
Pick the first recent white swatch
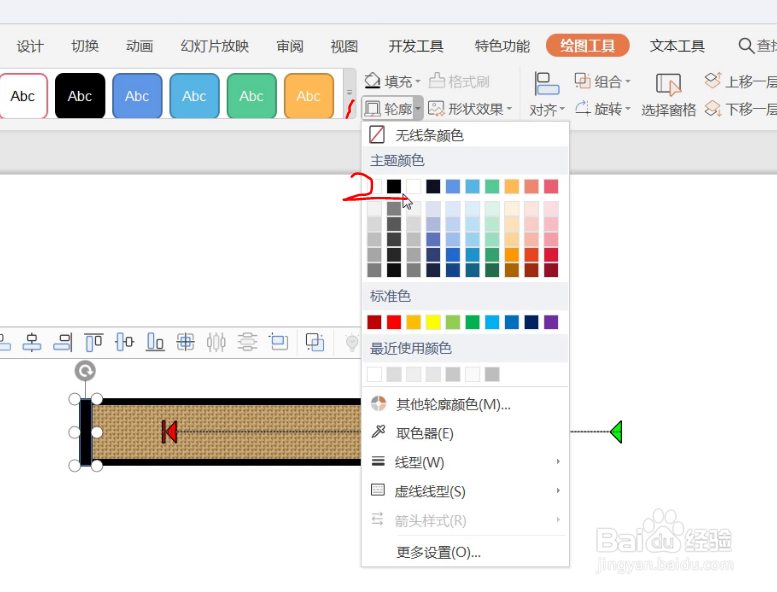pos(374,374)
